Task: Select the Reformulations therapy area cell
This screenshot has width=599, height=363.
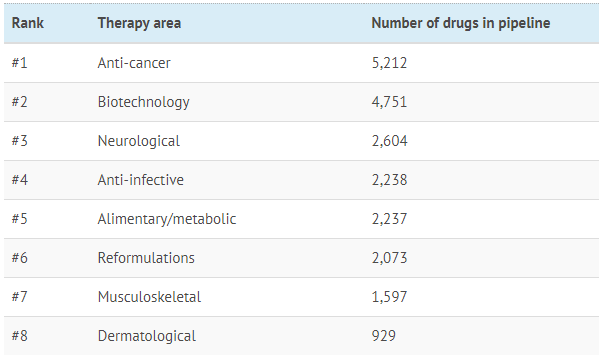Action: pyautogui.click(x=146, y=258)
